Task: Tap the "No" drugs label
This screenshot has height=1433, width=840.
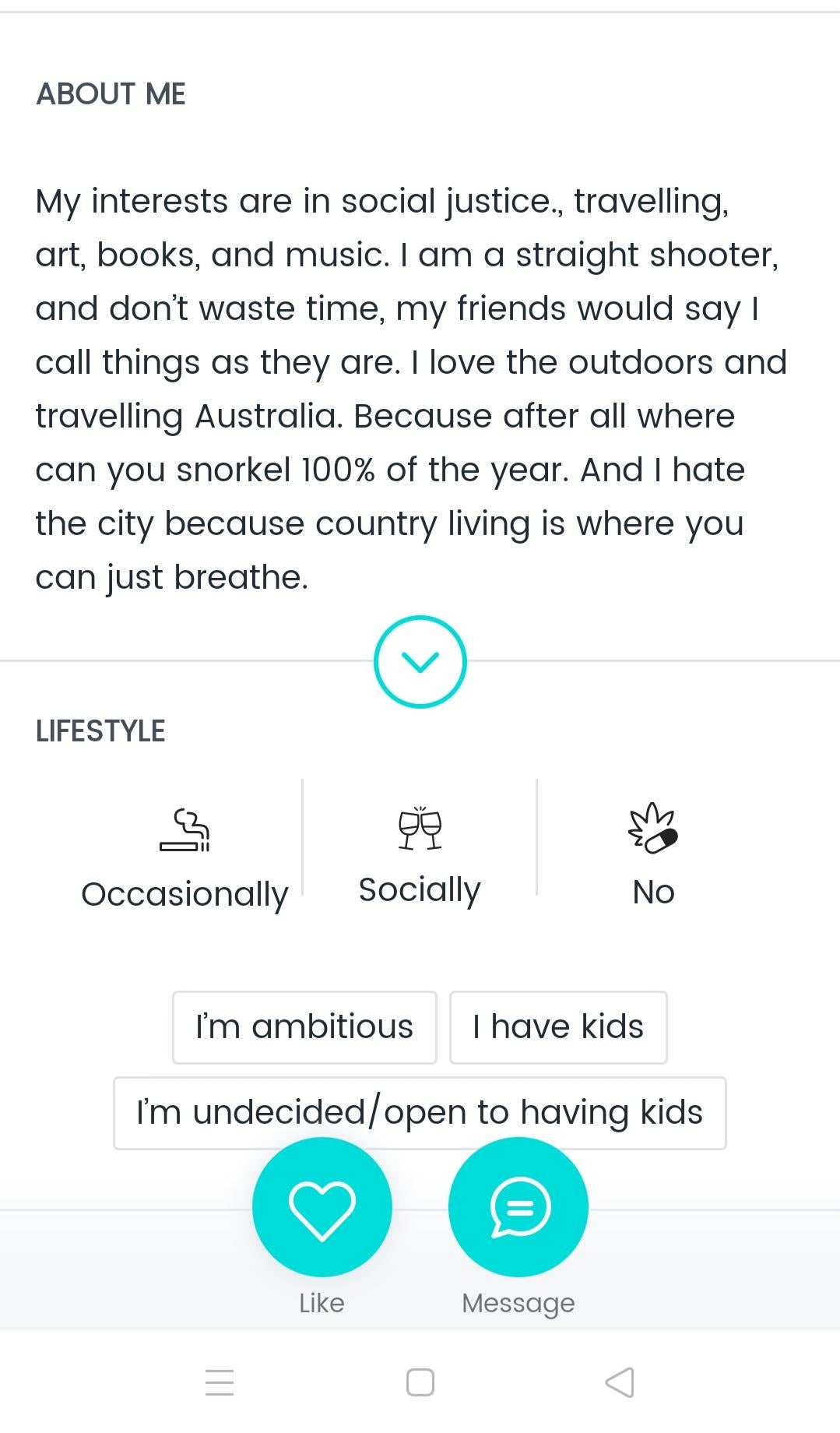Action: 653,893
